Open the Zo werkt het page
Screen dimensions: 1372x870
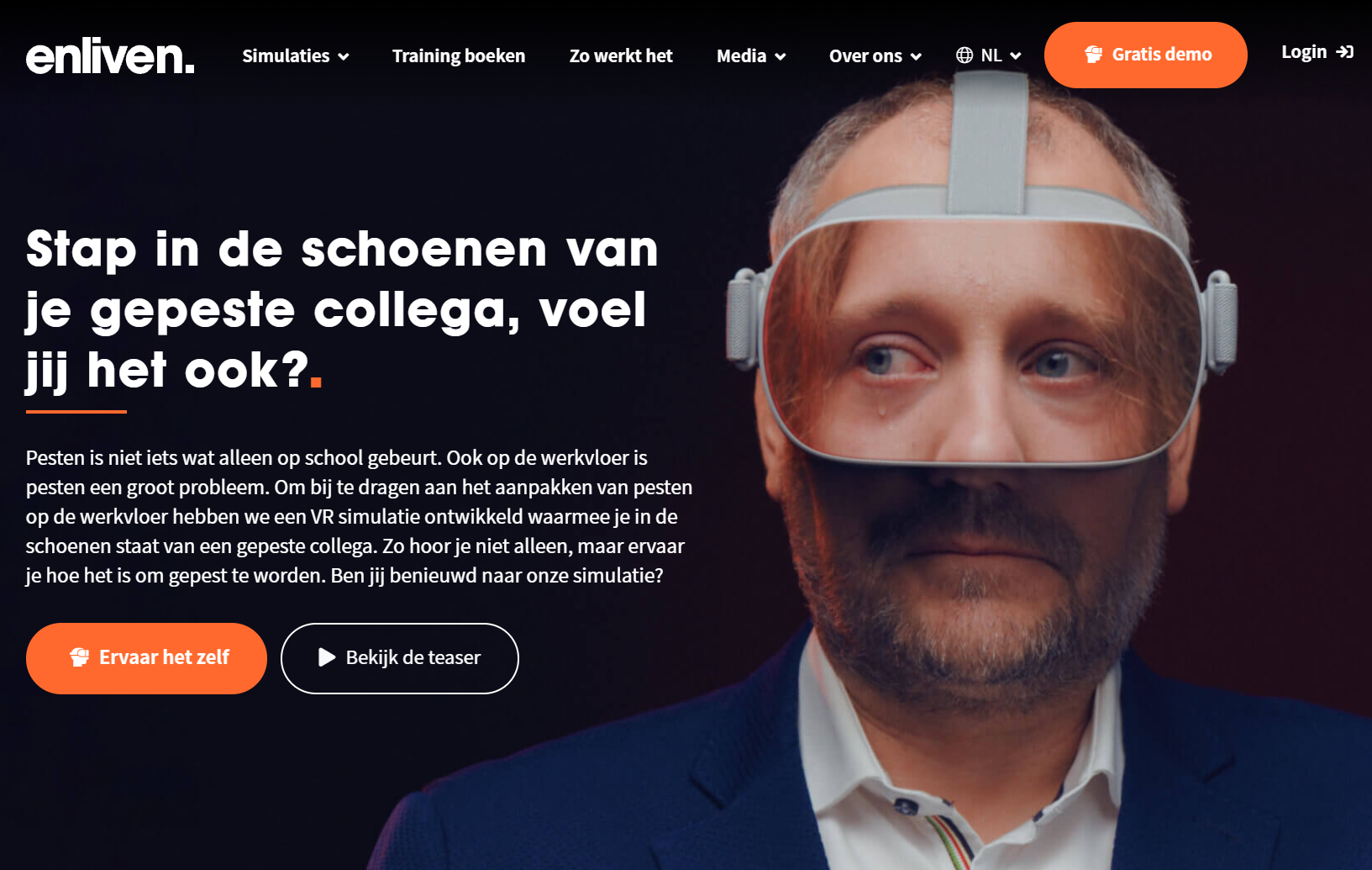[621, 56]
